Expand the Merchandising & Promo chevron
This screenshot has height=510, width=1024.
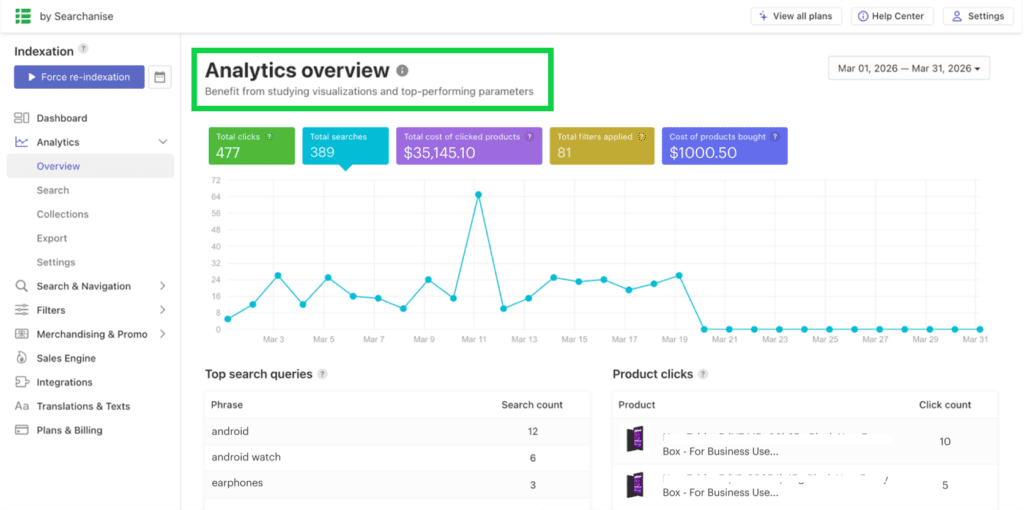[x=163, y=334]
